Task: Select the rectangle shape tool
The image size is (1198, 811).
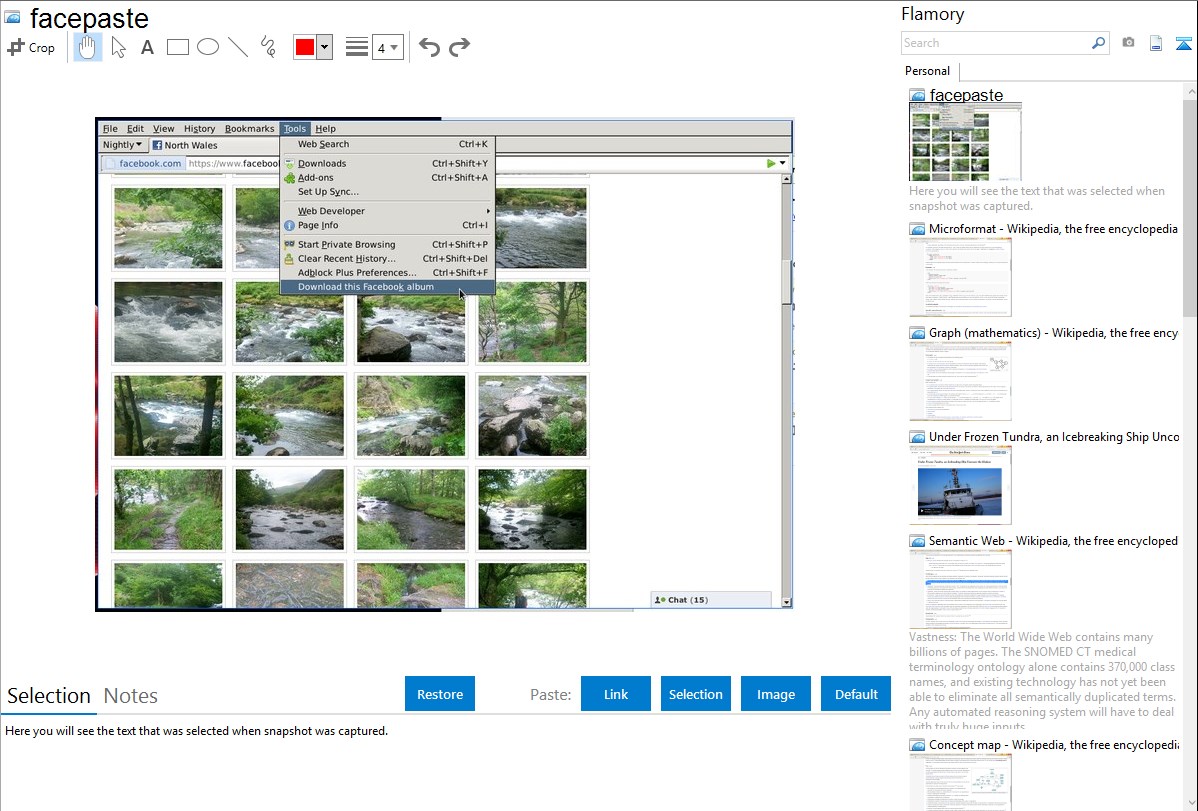Action: (177, 47)
